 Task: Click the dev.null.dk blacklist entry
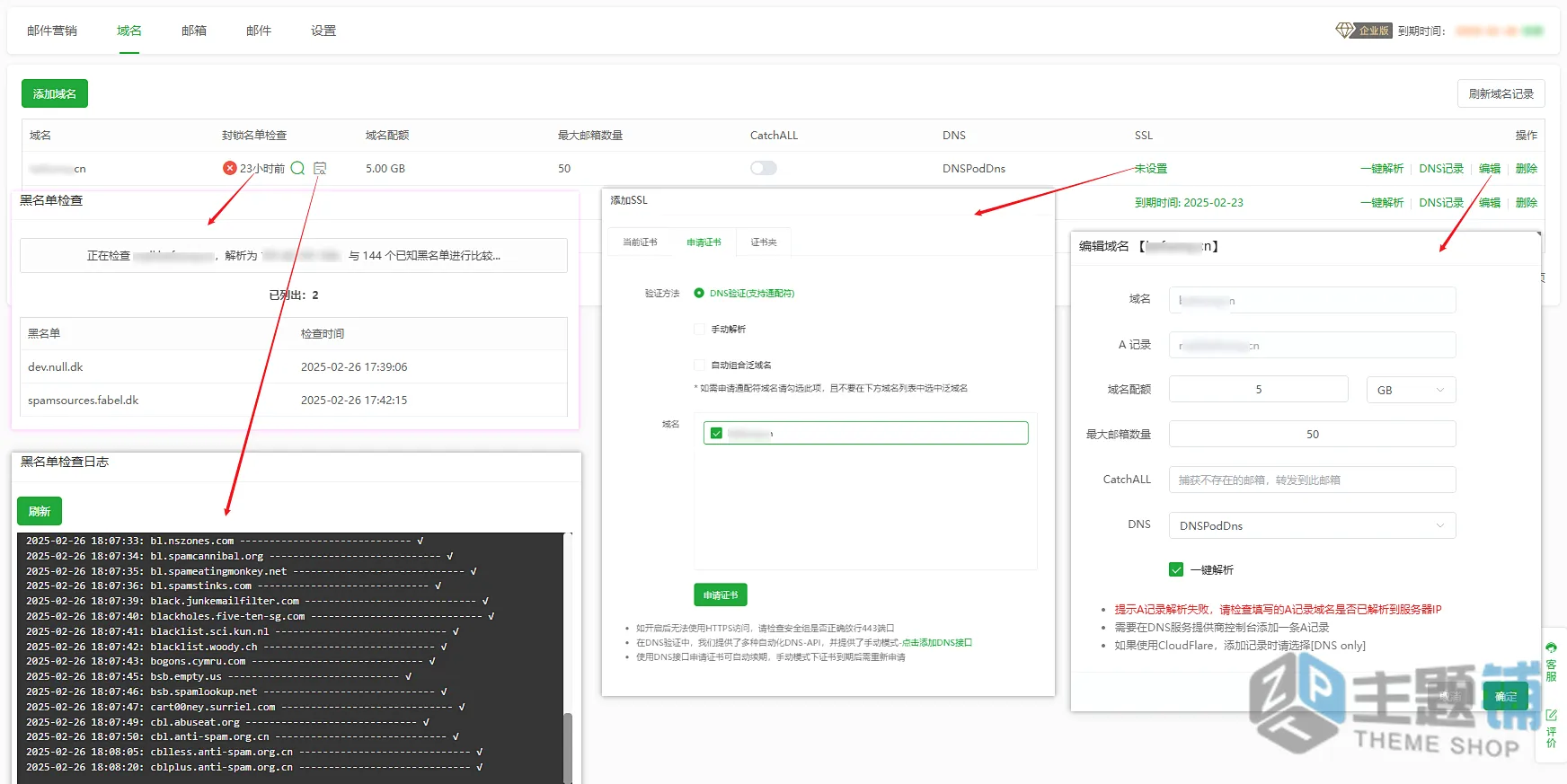coord(56,366)
